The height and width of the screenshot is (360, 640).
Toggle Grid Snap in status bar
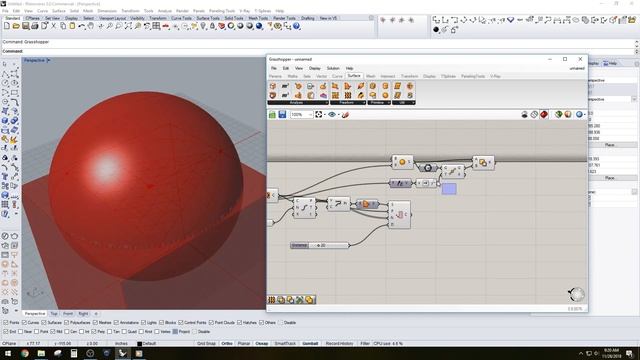pyautogui.click(x=206, y=344)
